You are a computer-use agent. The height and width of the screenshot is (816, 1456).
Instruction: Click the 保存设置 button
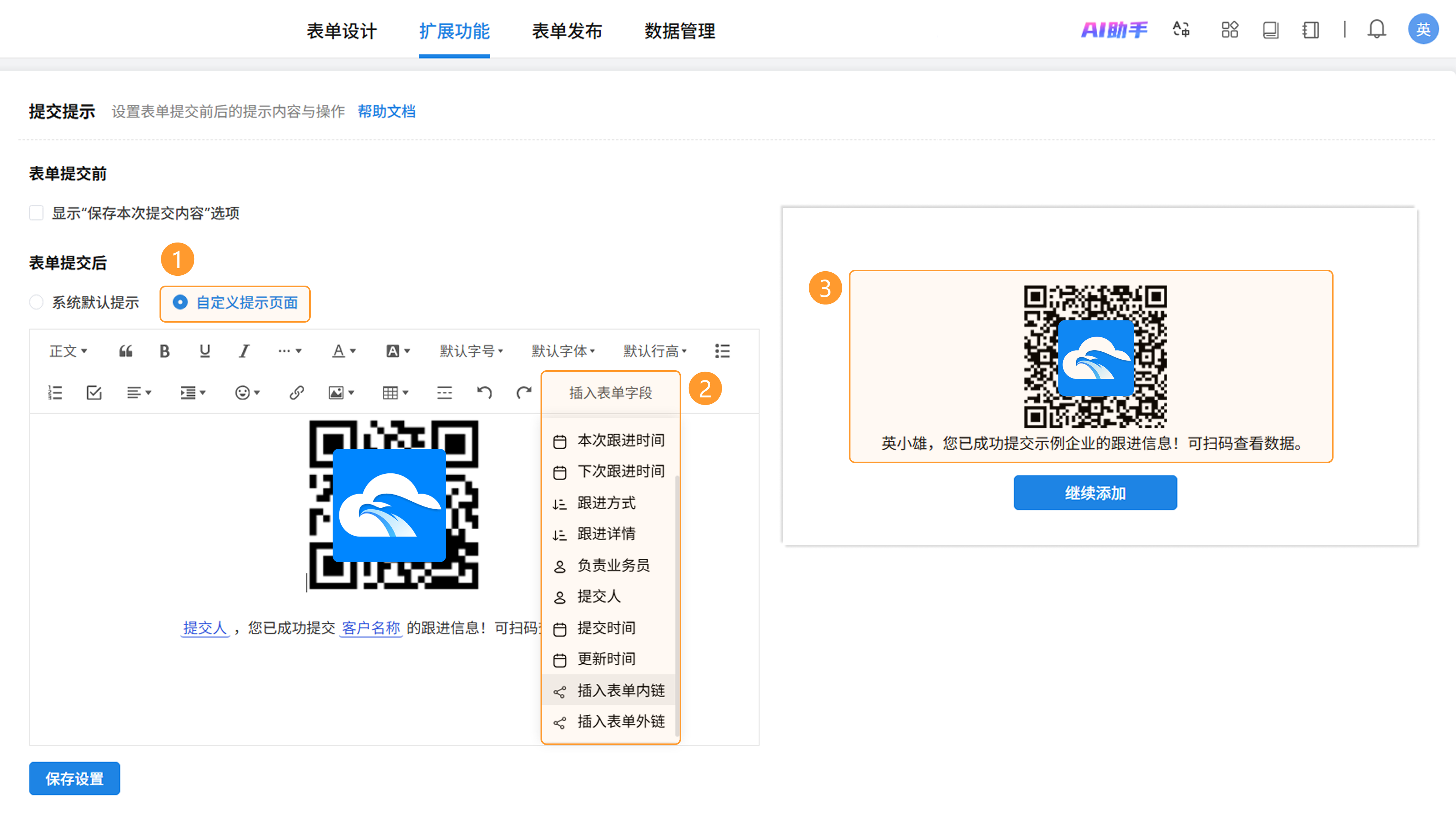[x=74, y=778]
